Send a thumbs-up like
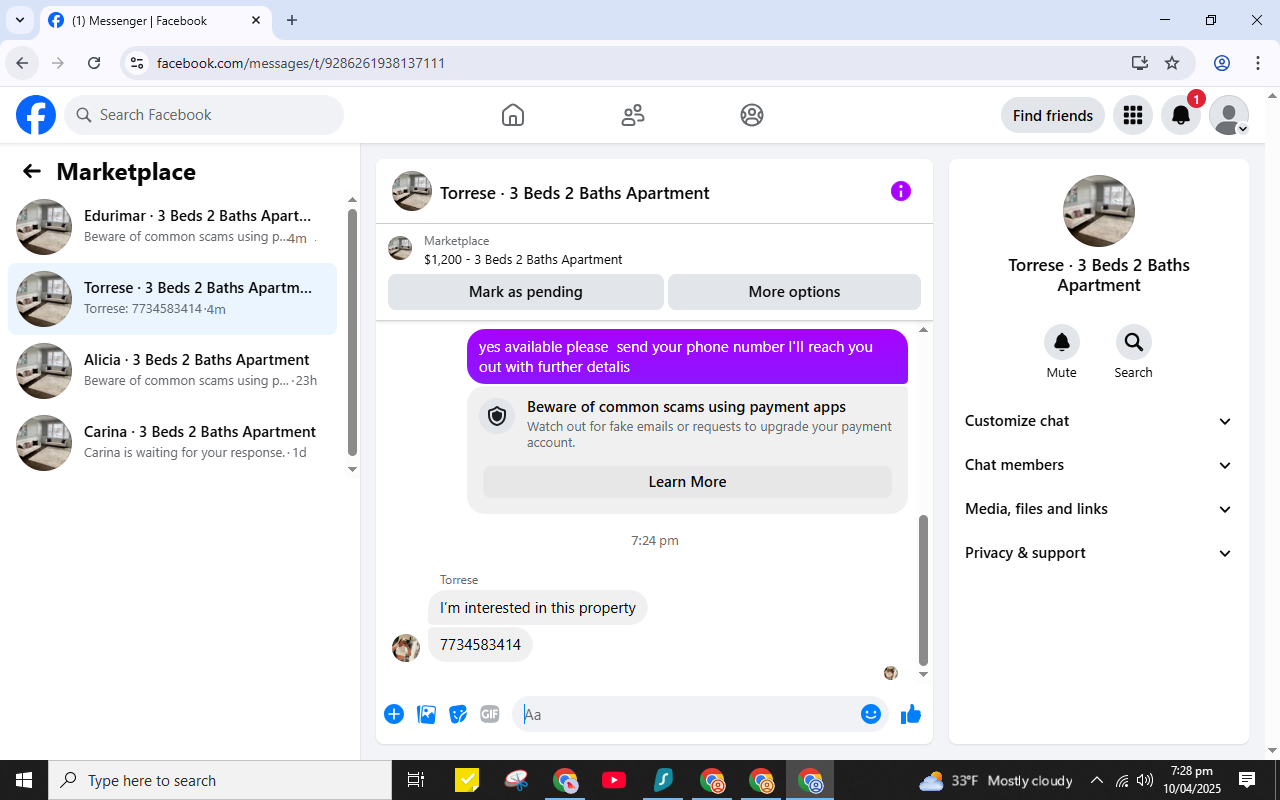Image resolution: width=1280 pixels, height=800 pixels. point(911,714)
